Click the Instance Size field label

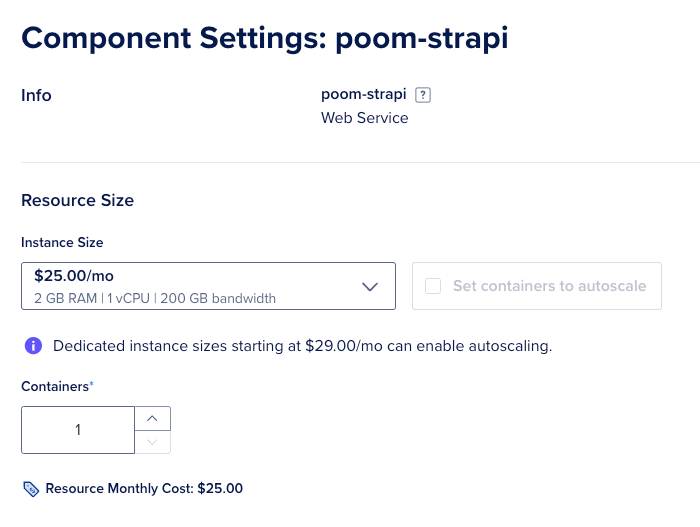coord(62,242)
